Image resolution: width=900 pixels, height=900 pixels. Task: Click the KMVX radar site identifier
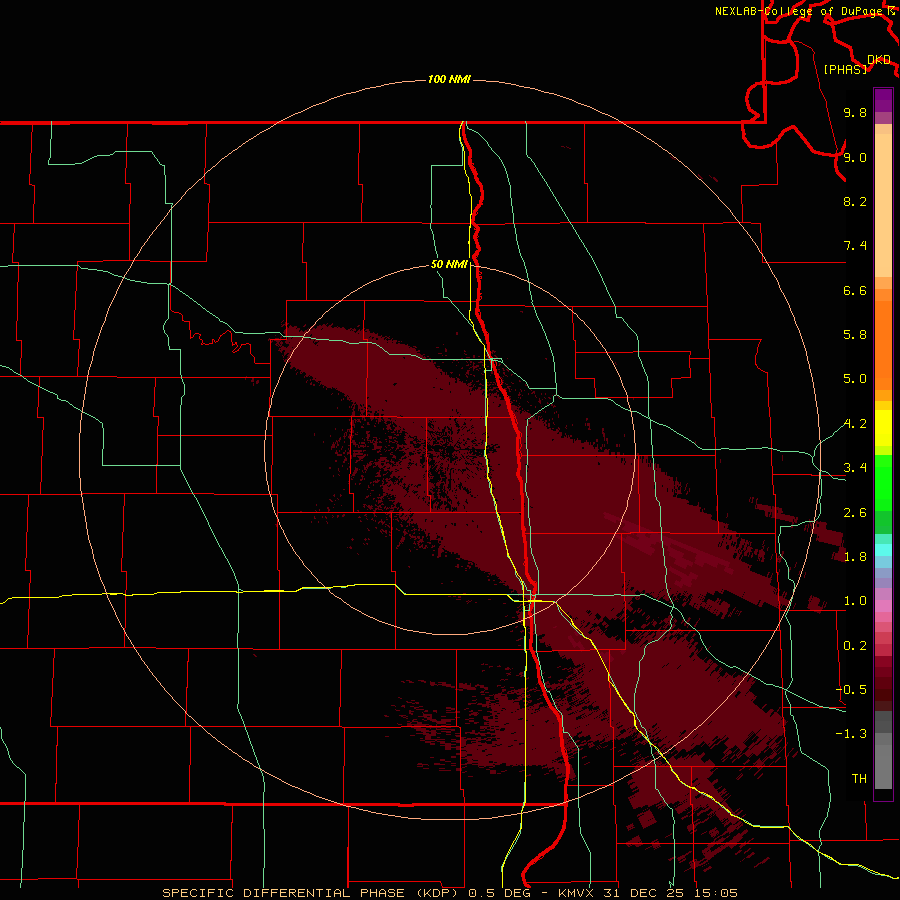[x=576, y=893]
